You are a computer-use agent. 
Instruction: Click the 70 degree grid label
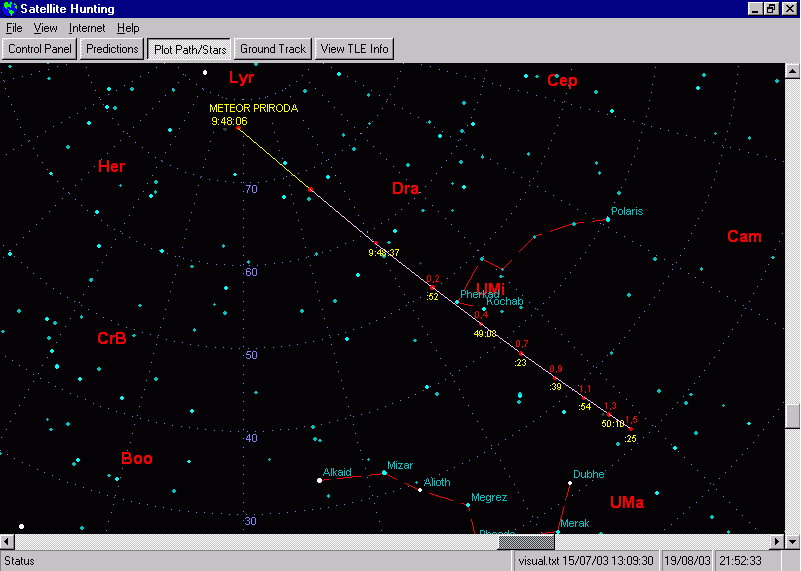tap(251, 189)
